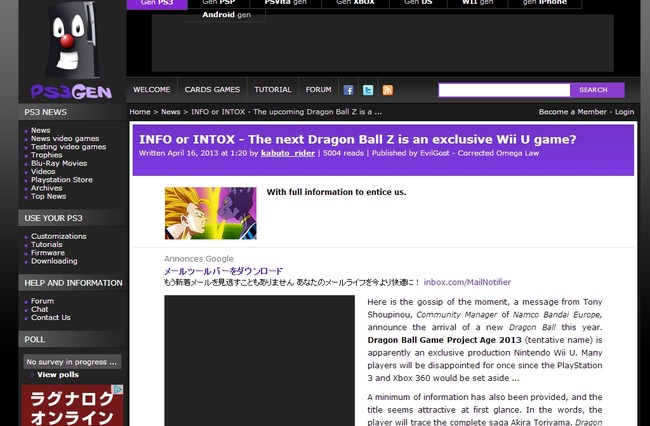Click the AdChoices icon on the Japanese ad
The width and height of the screenshot is (650, 426).
[x=119, y=389]
